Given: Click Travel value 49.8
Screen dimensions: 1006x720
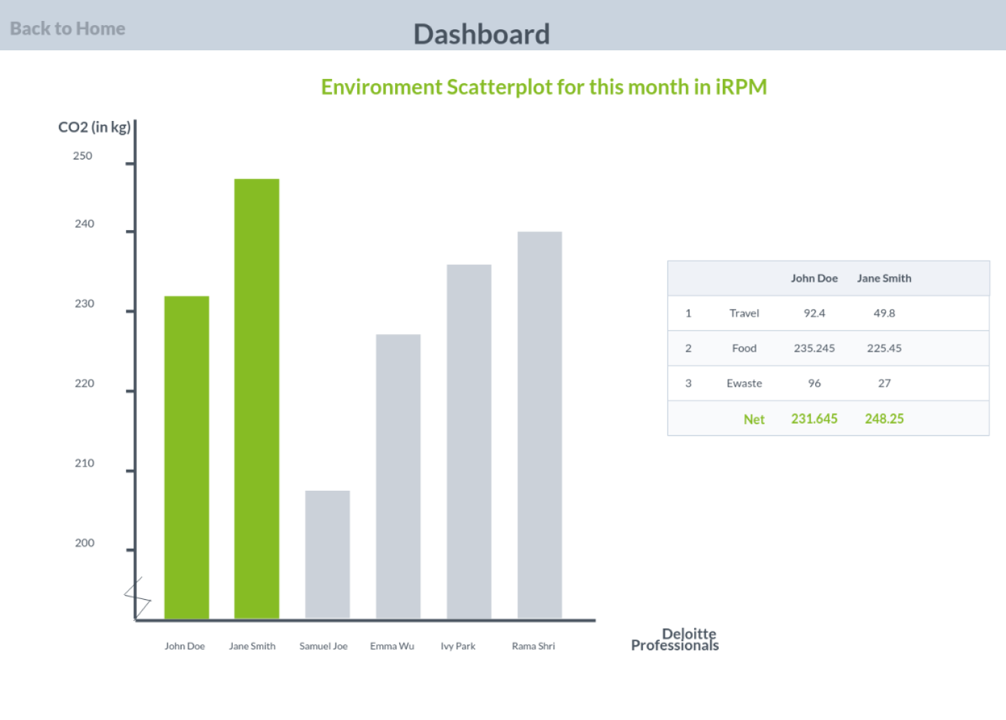Looking at the screenshot, I should pos(884,313).
